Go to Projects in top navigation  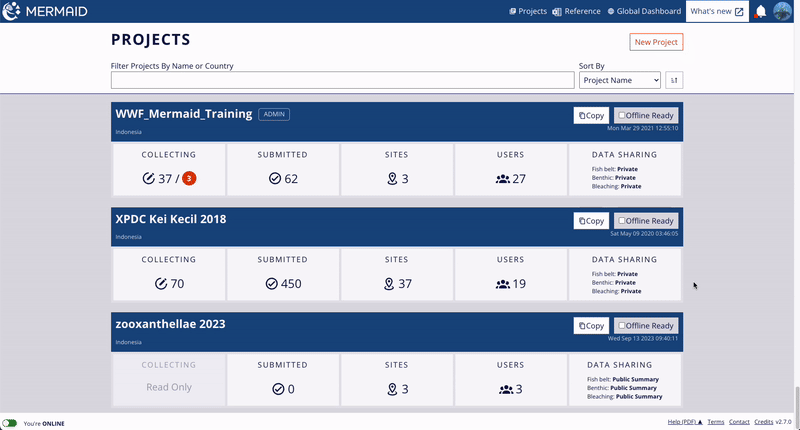528,12
